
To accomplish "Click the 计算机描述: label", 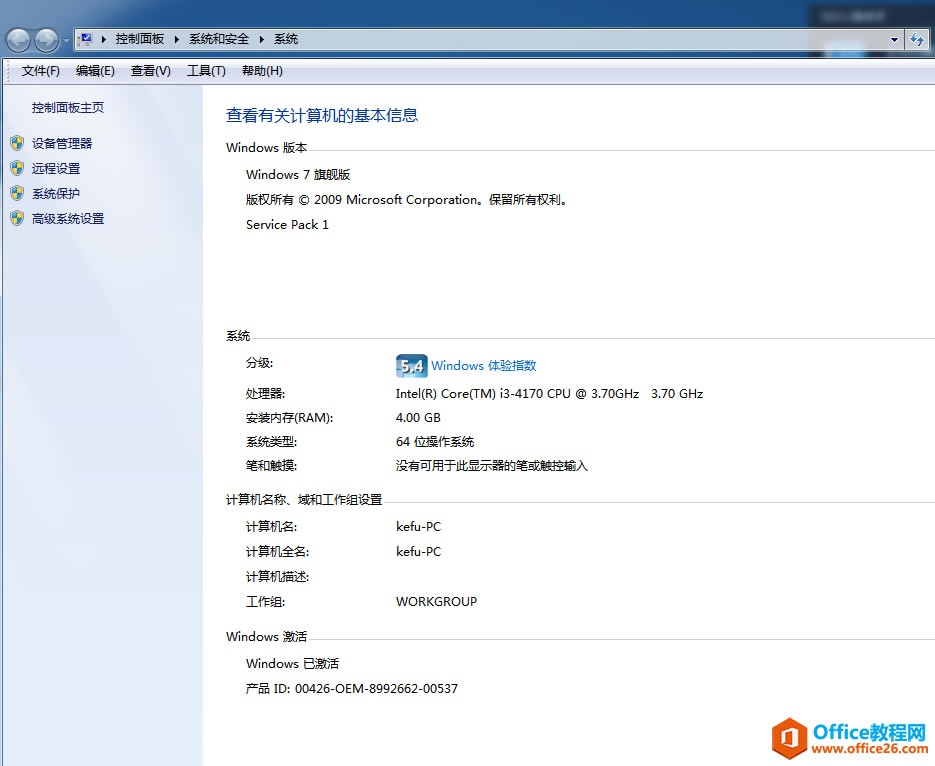I will coord(277,576).
